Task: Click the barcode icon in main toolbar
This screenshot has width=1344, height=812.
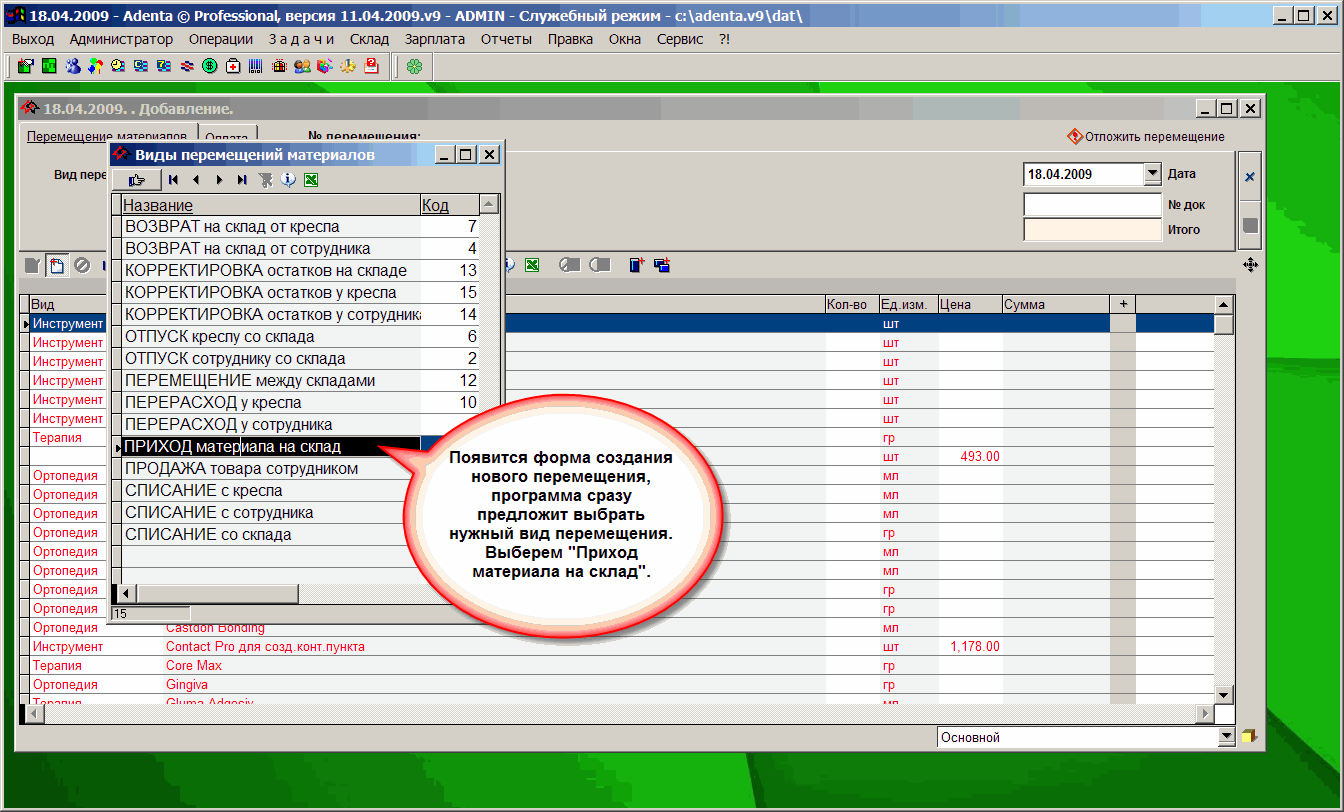Action: (255, 66)
